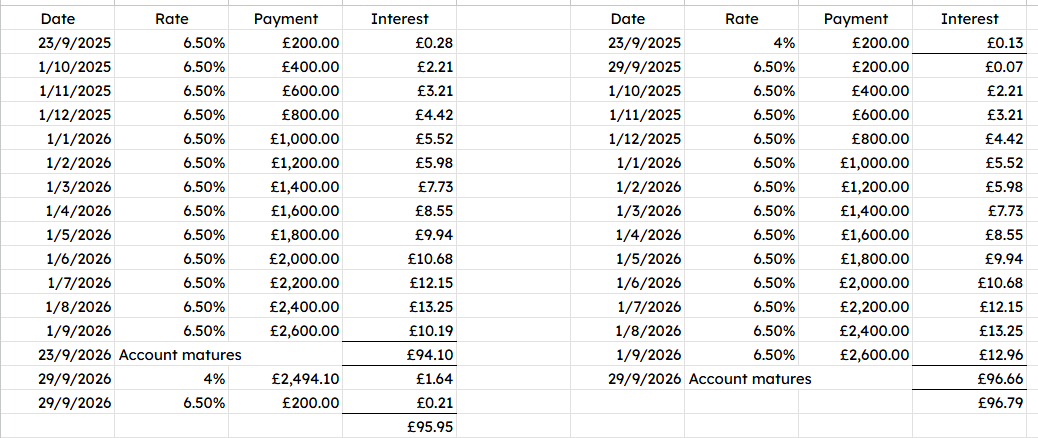Select the £0.28 interest cell
The image size is (1038, 438).
pos(399,43)
